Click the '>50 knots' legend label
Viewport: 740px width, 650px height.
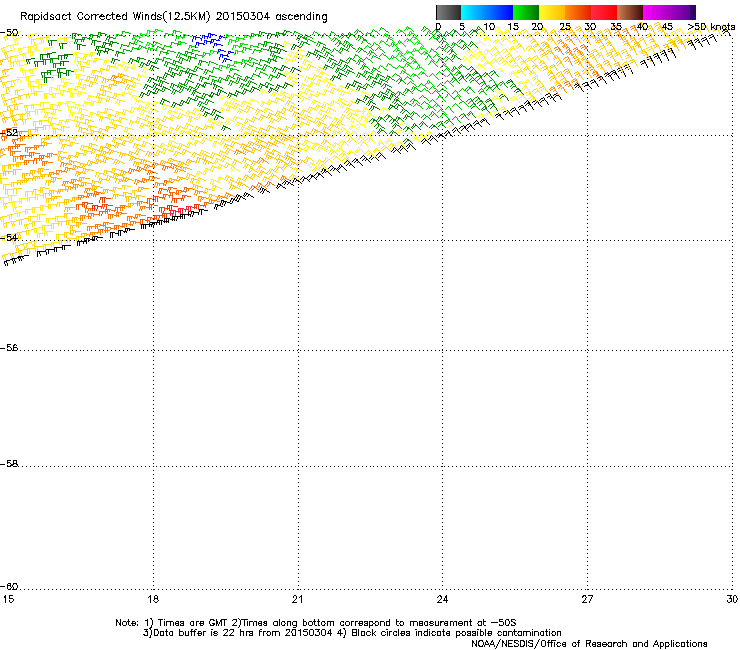(712, 27)
